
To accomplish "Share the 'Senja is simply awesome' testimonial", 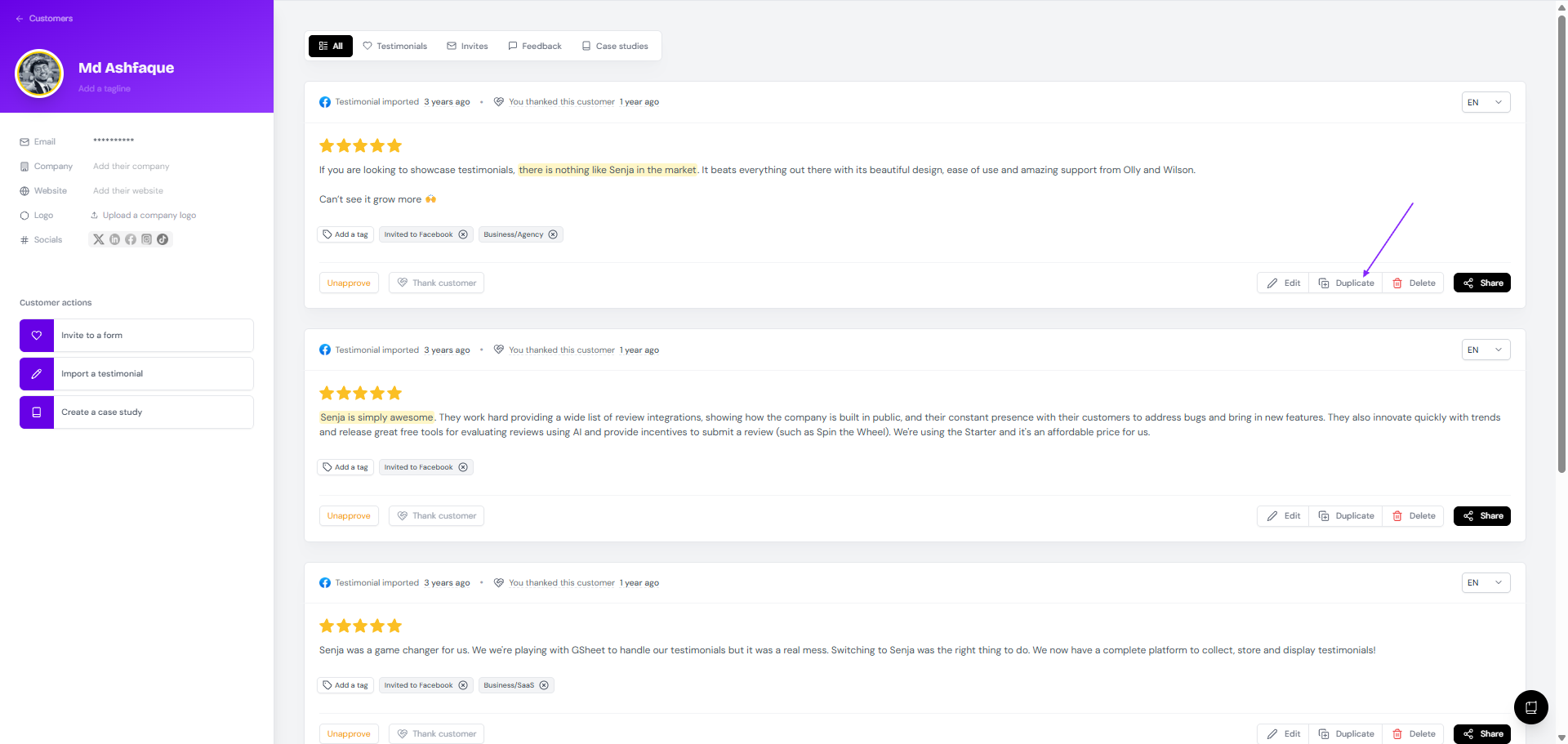I will (x=1482, y=515).
